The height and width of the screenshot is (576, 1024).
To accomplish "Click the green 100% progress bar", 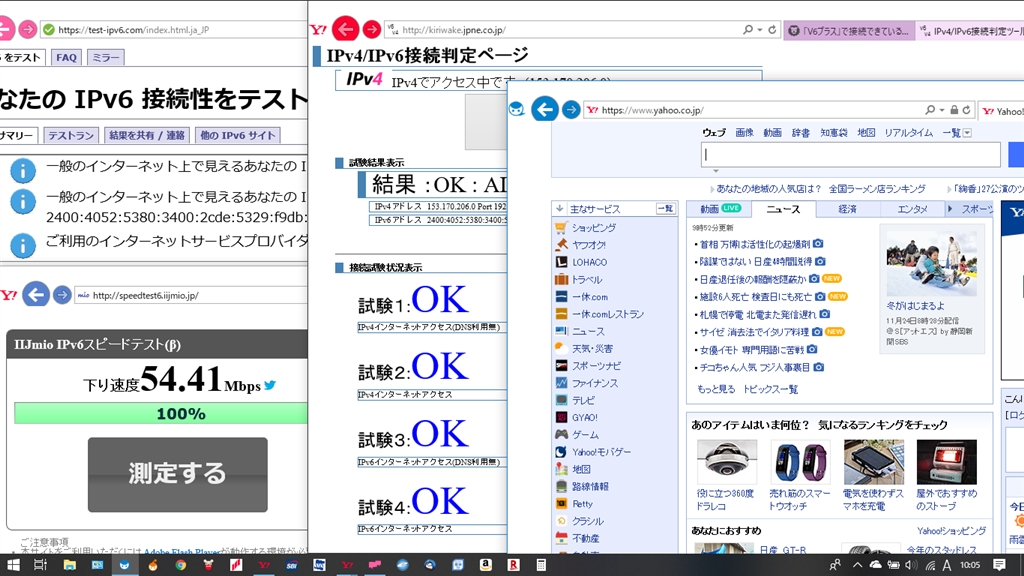I will click(160, 414).
